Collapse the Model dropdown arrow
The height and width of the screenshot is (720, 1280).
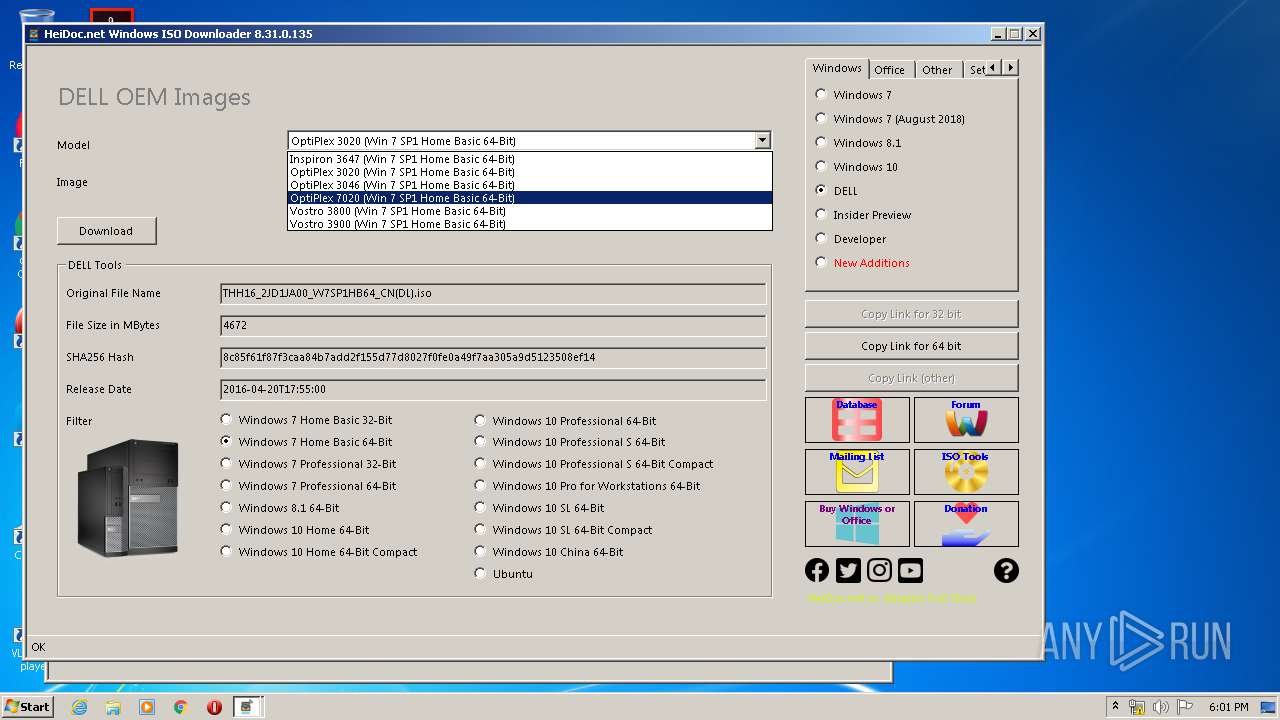[762, 141]
